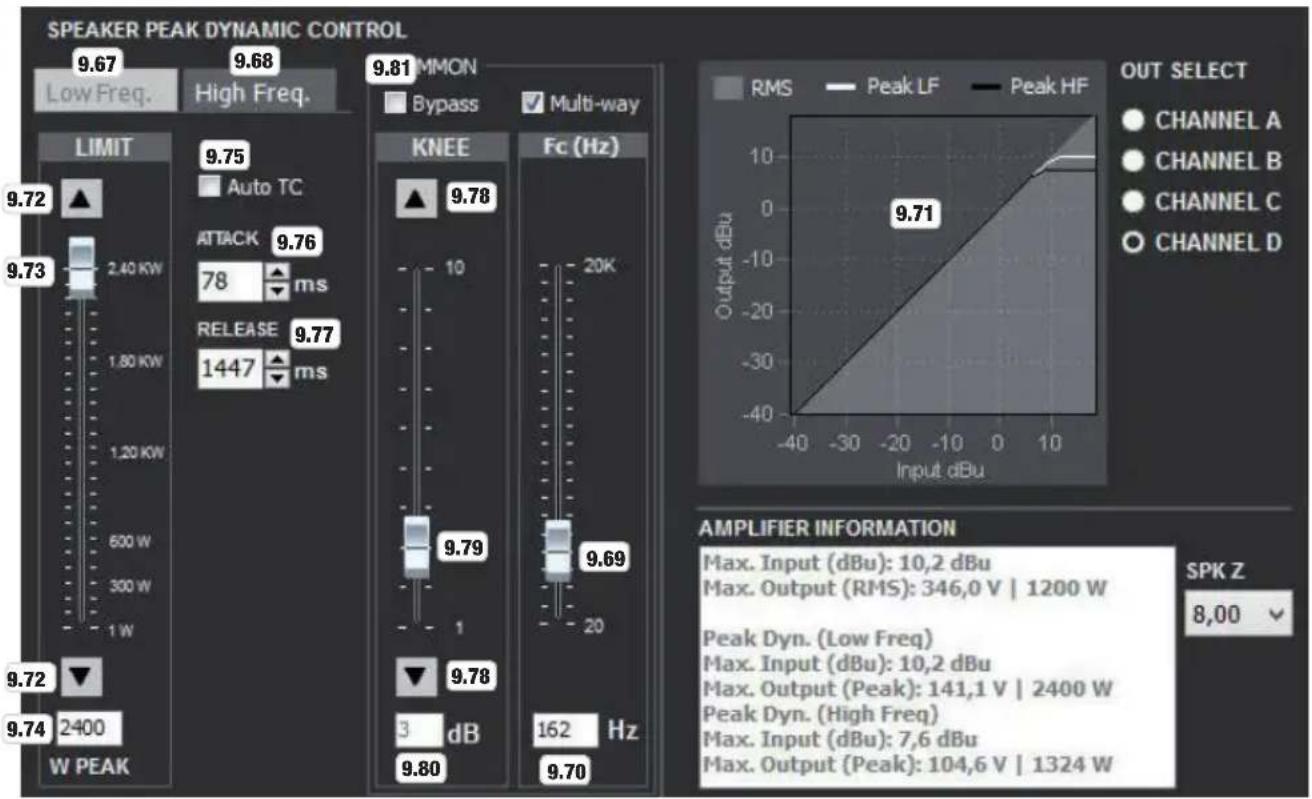
Task: Toggle the Bypass checkbox
Action: click(x=396, y=103)
